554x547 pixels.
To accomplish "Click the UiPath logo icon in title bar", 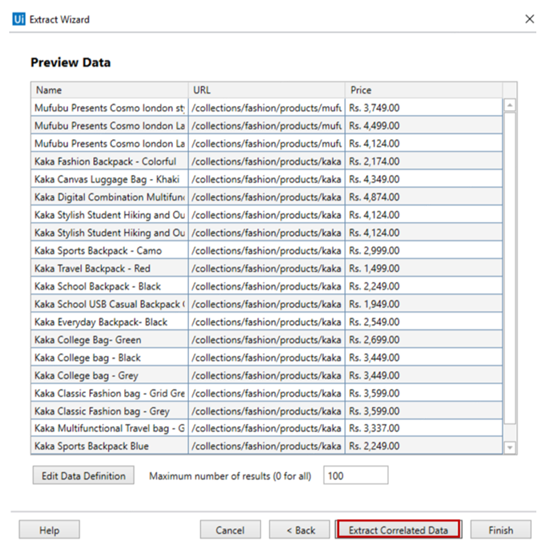I will point(19,19).
